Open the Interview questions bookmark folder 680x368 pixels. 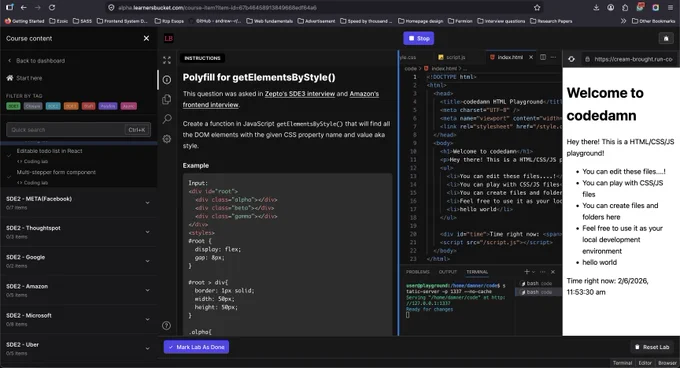(501, 21)
